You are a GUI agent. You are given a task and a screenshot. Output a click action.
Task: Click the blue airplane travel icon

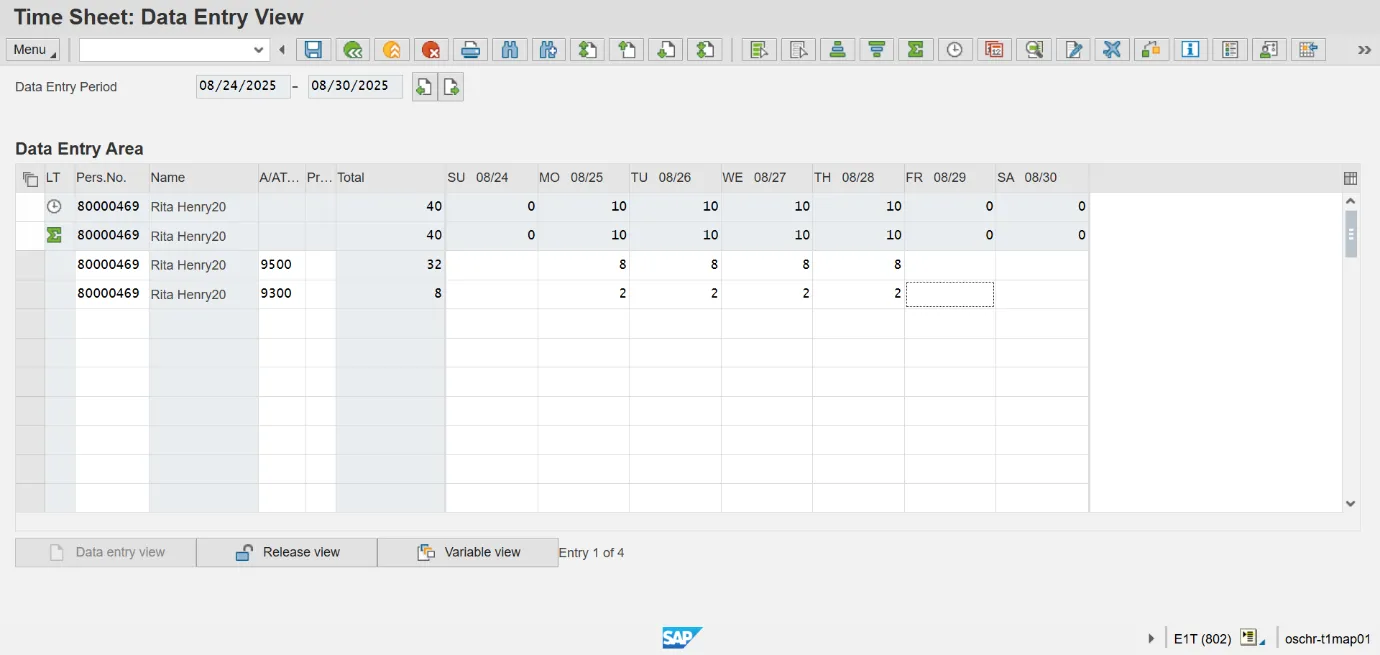1112,49
